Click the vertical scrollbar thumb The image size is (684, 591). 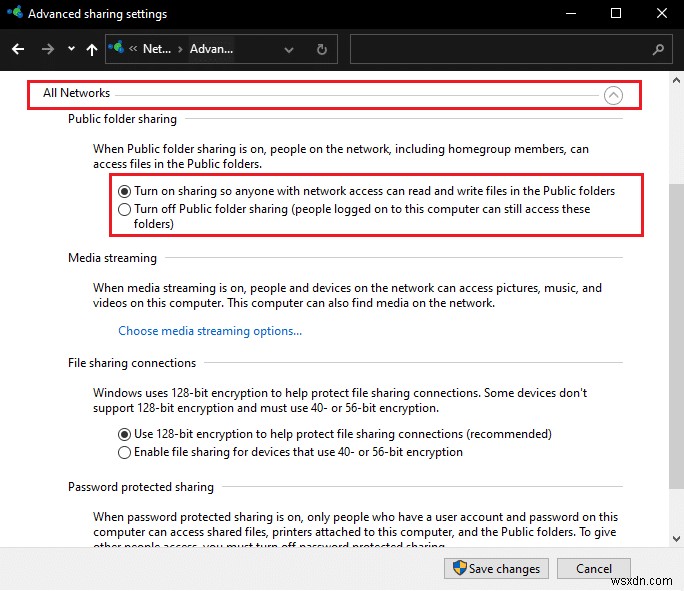(x=676, y=336)
